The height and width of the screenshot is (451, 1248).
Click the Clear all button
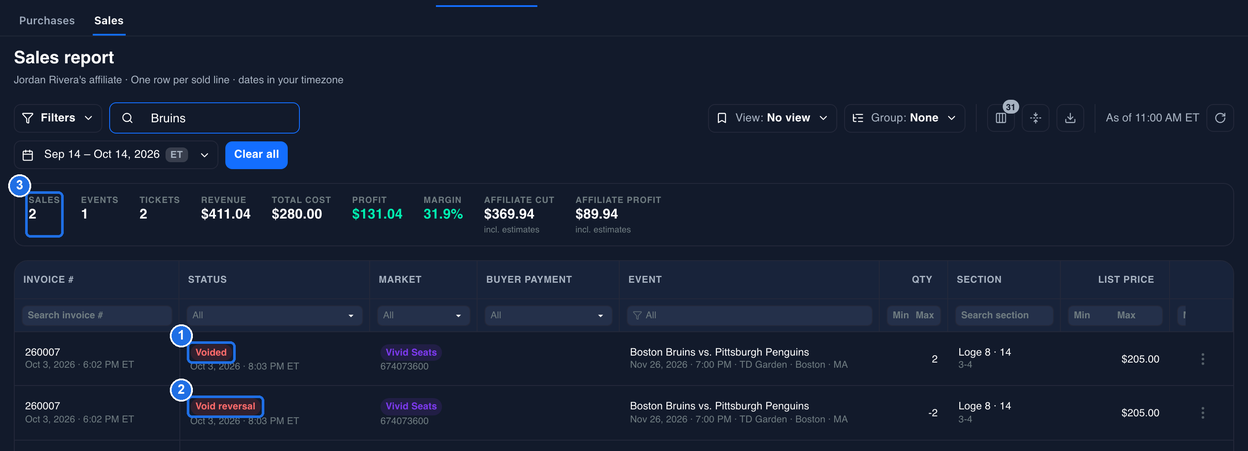(x=257, y=155)
